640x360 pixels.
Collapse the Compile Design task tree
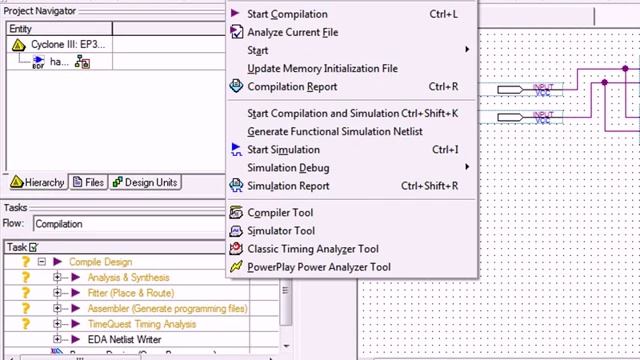point(42,262)
